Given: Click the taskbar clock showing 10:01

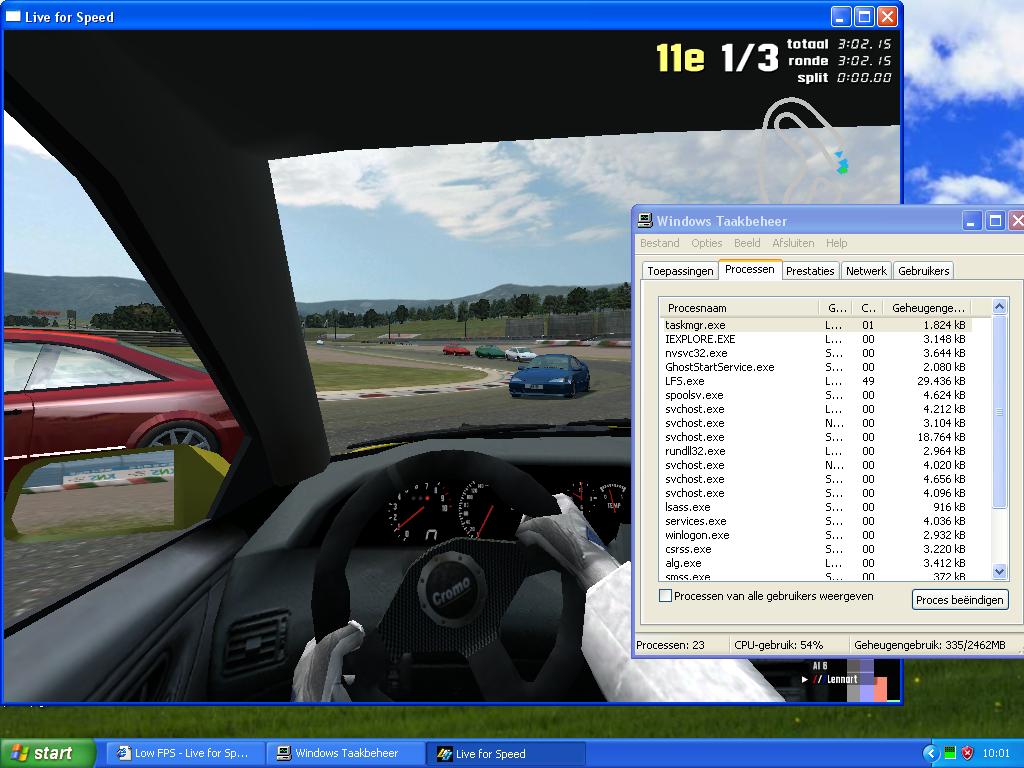Looking at the screenshot, I should [996, 754].
